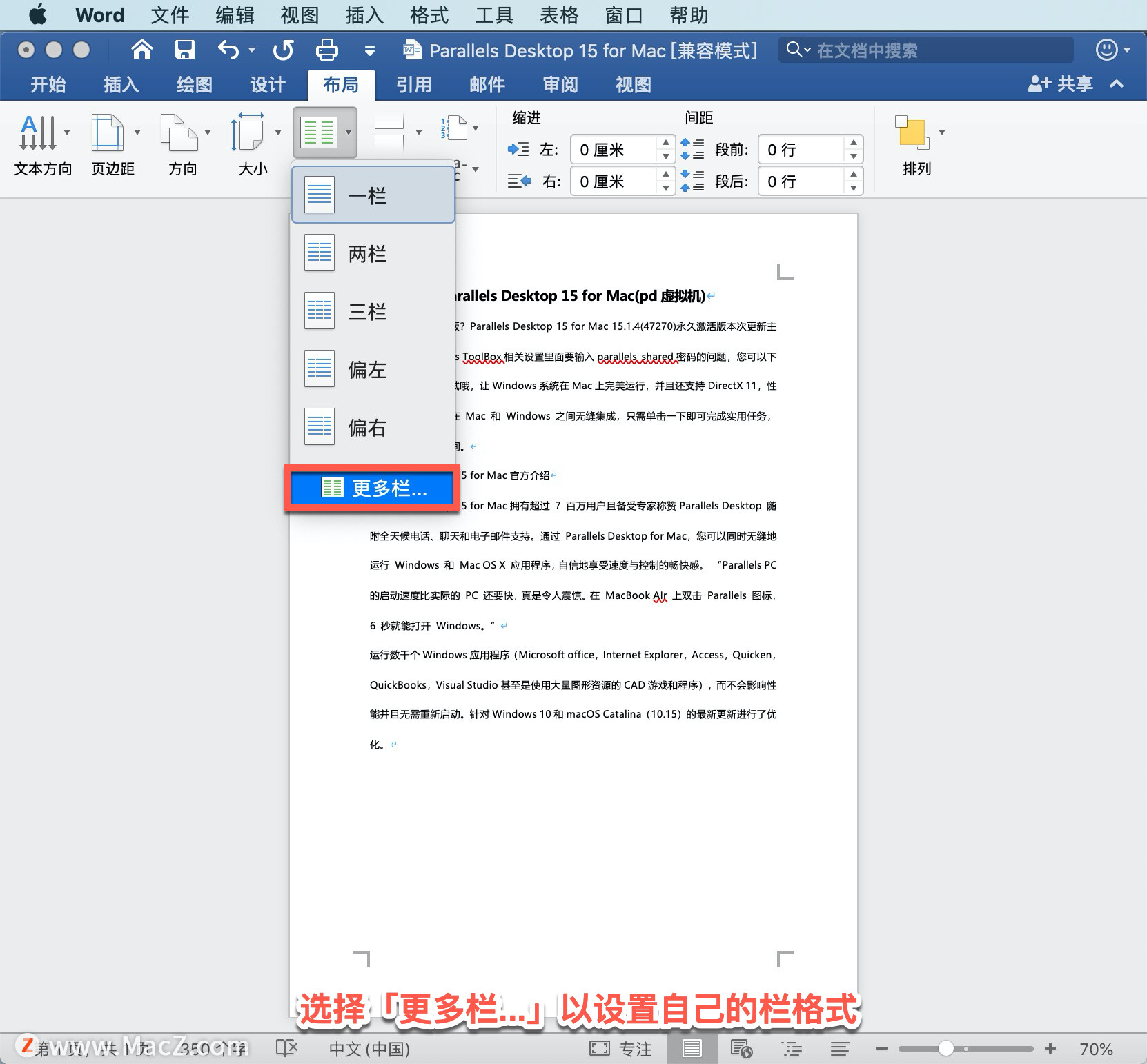
Task: Share the document with 共享 button
Action: click(1061, 84)
